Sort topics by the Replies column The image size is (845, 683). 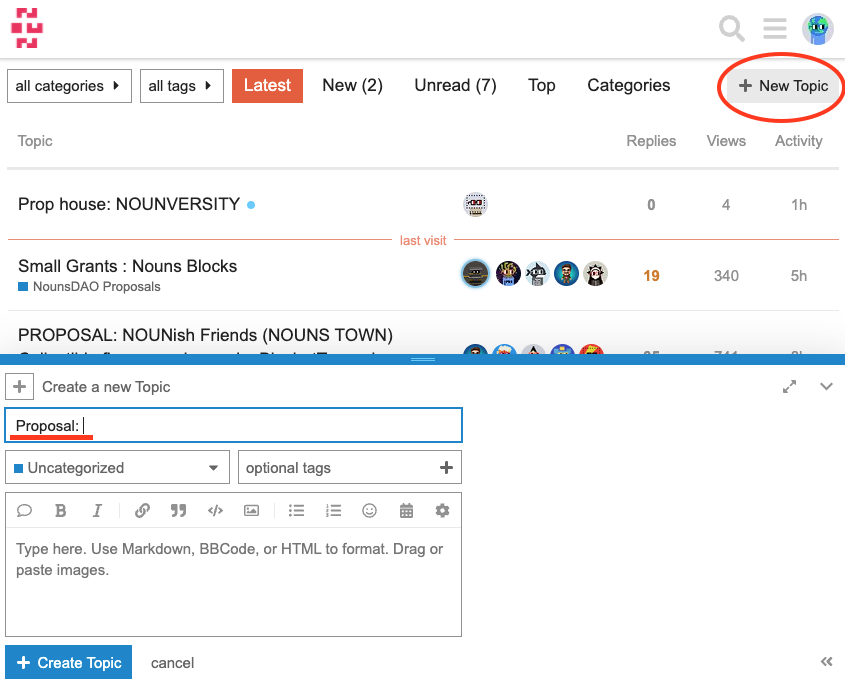[651, 141]
